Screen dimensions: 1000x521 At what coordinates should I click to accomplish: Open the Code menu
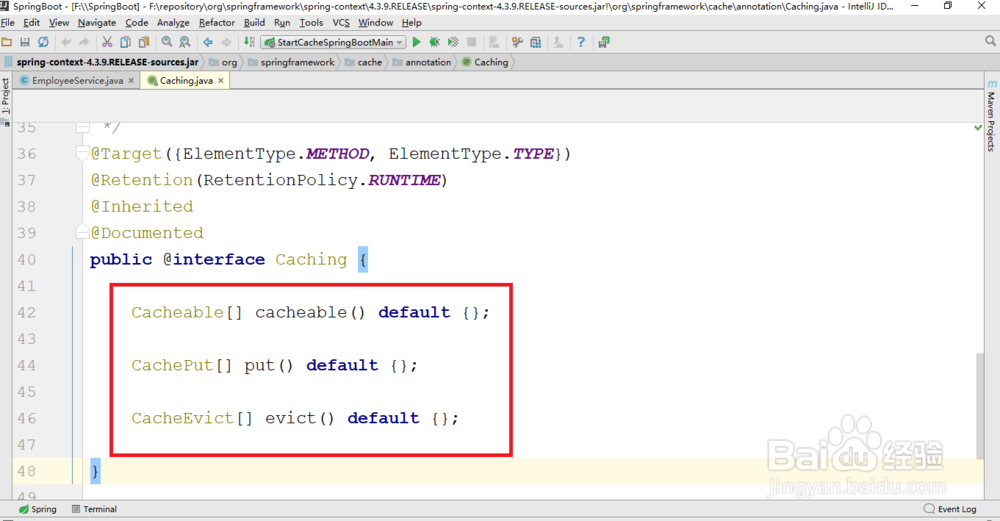(136, 22)
